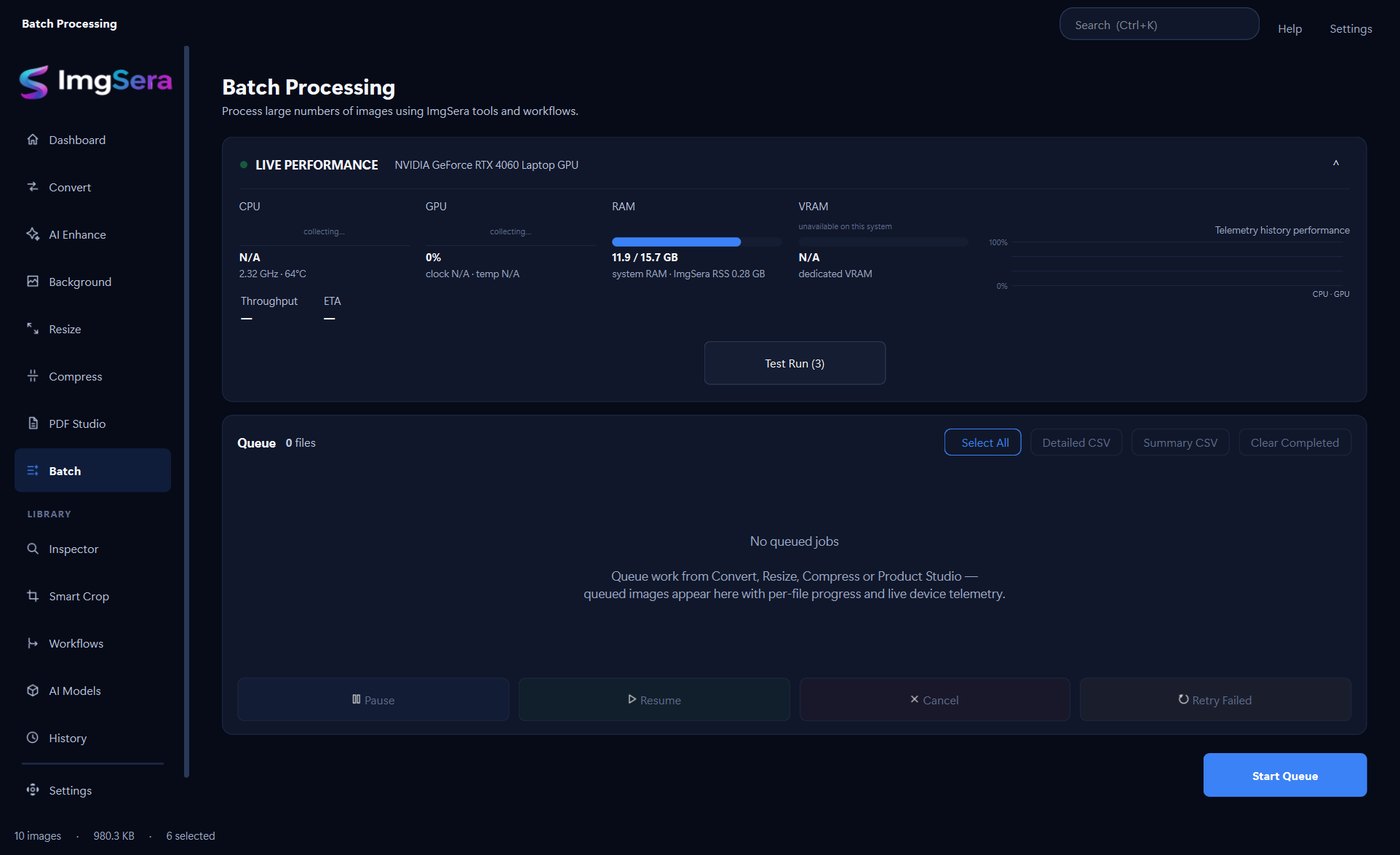This screenshot has width=1400, height=855.
Task: Click the "No queued jobs" message
Action: click(x=794, y=541)
